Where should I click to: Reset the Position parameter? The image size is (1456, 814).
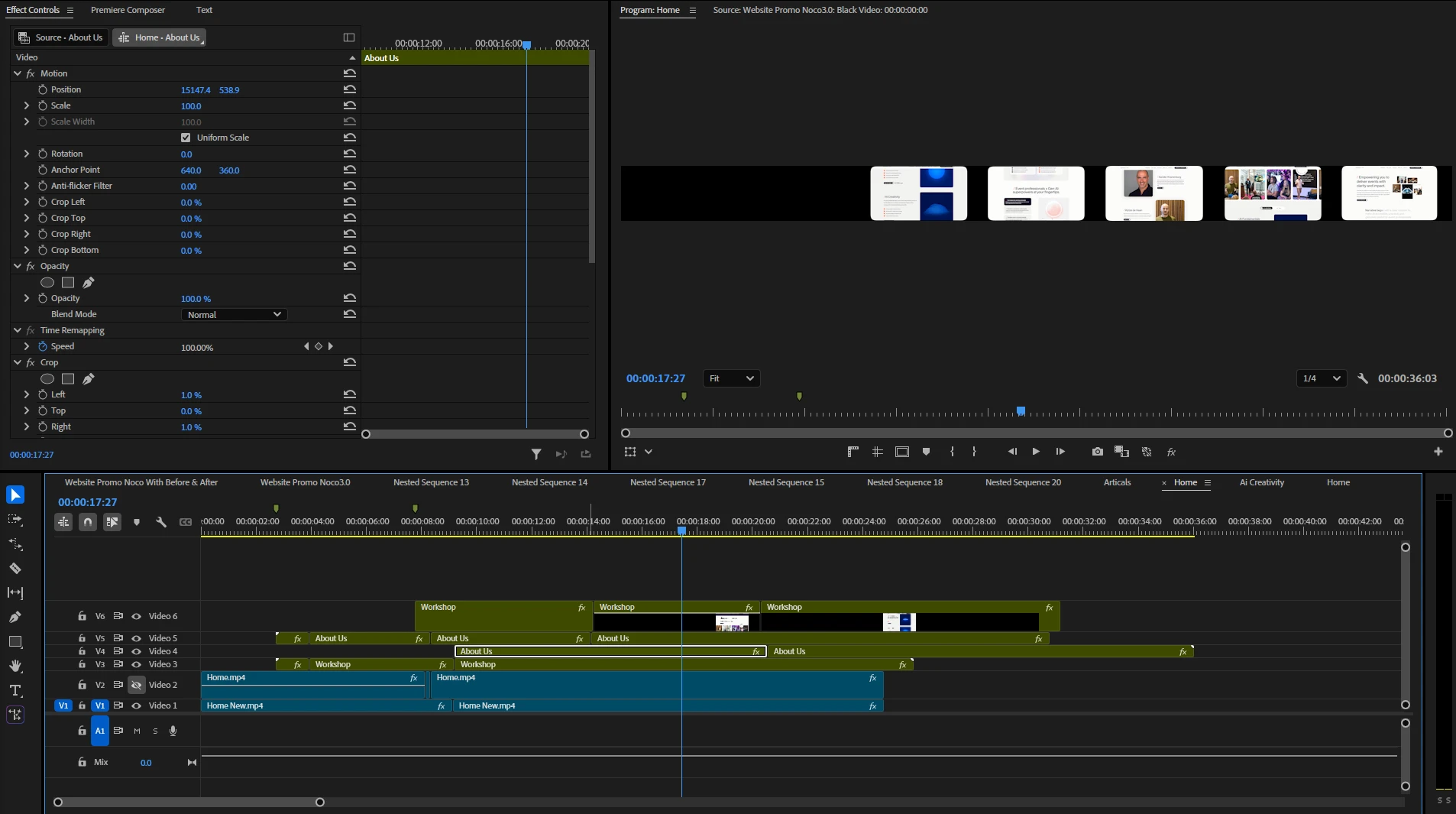coord(350,89)
